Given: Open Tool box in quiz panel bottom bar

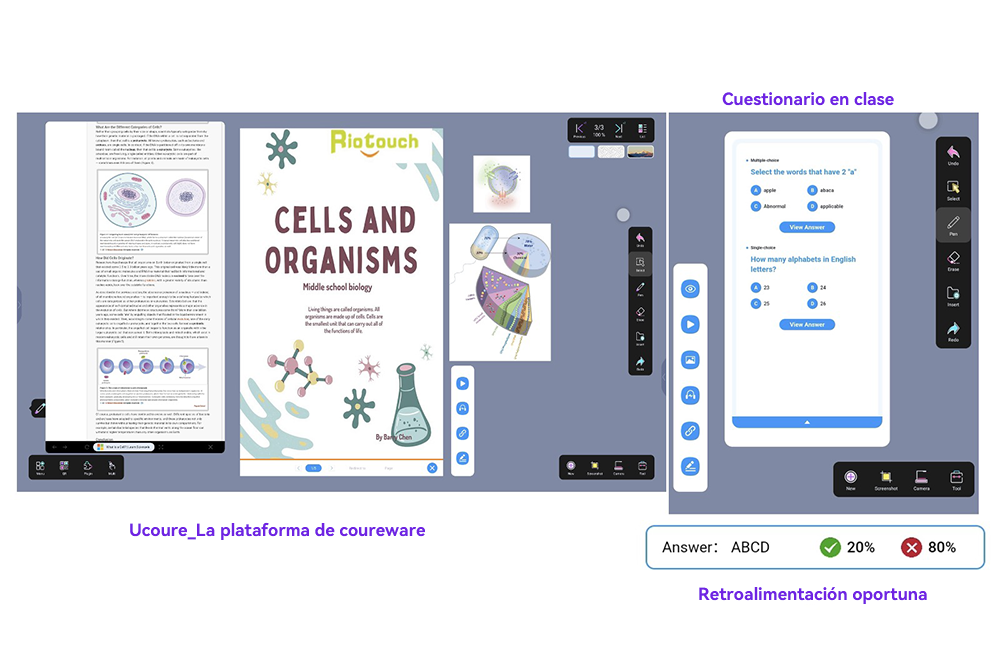Looking at the screenshot, I should (x=957, y=480).
